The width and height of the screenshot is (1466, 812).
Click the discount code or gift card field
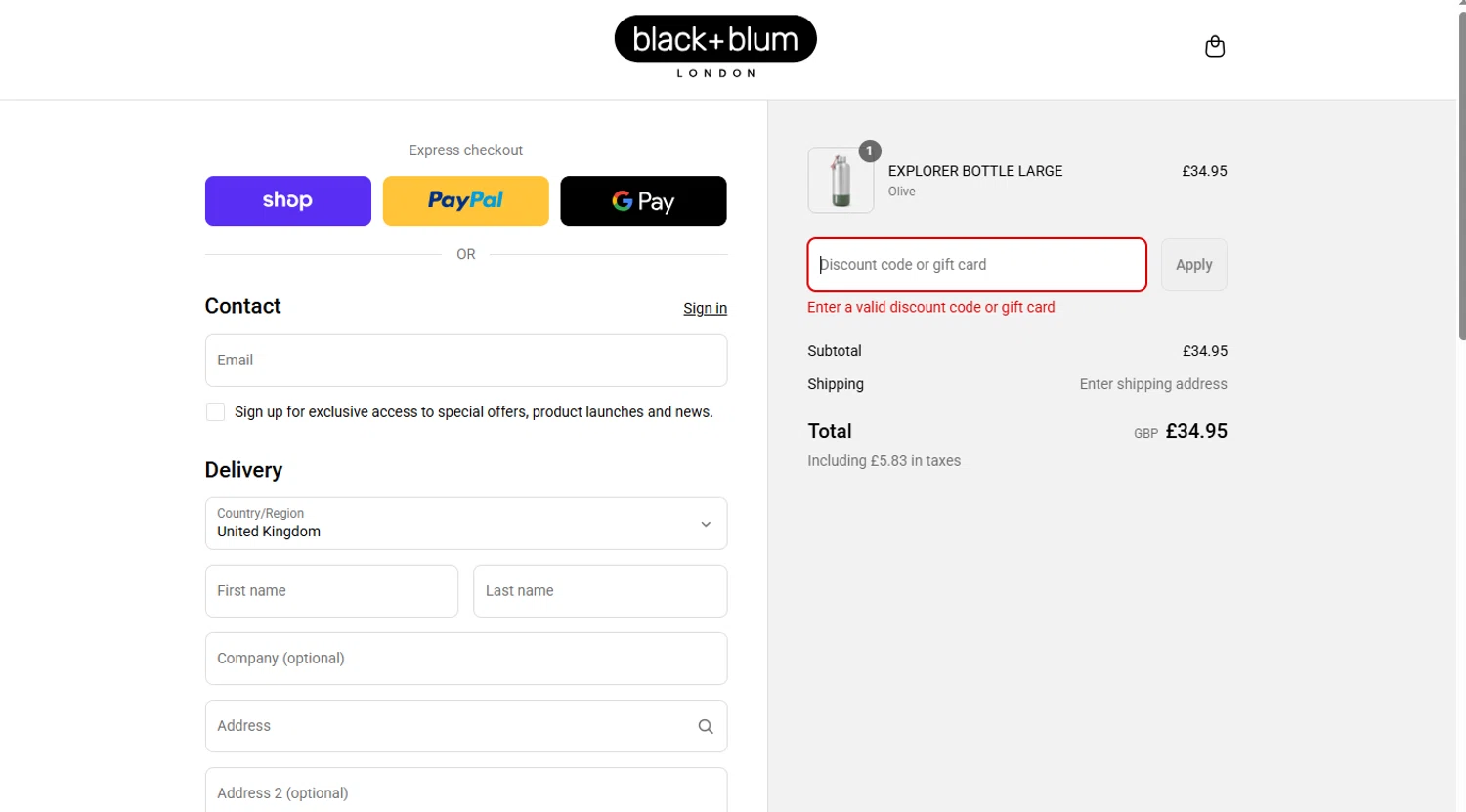976,265
